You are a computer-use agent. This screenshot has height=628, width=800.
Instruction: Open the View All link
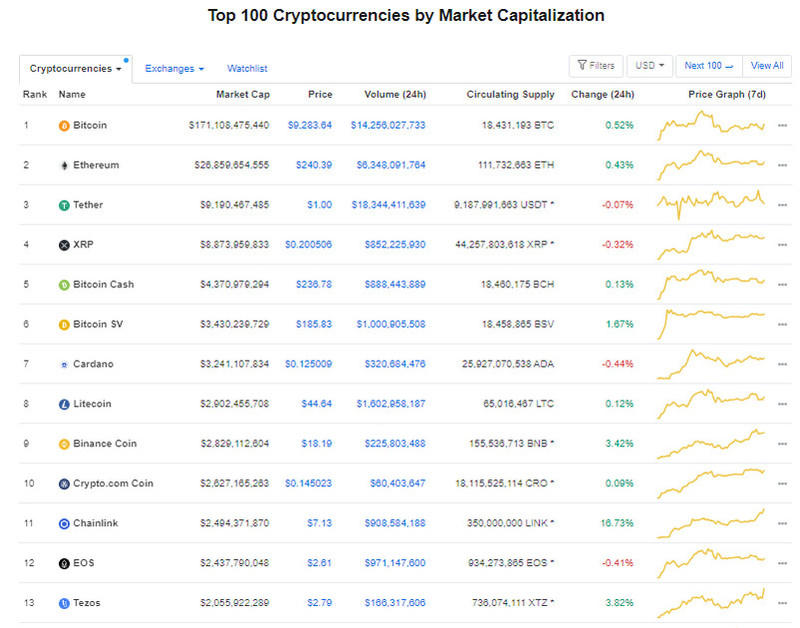click(x=766, y=65)
